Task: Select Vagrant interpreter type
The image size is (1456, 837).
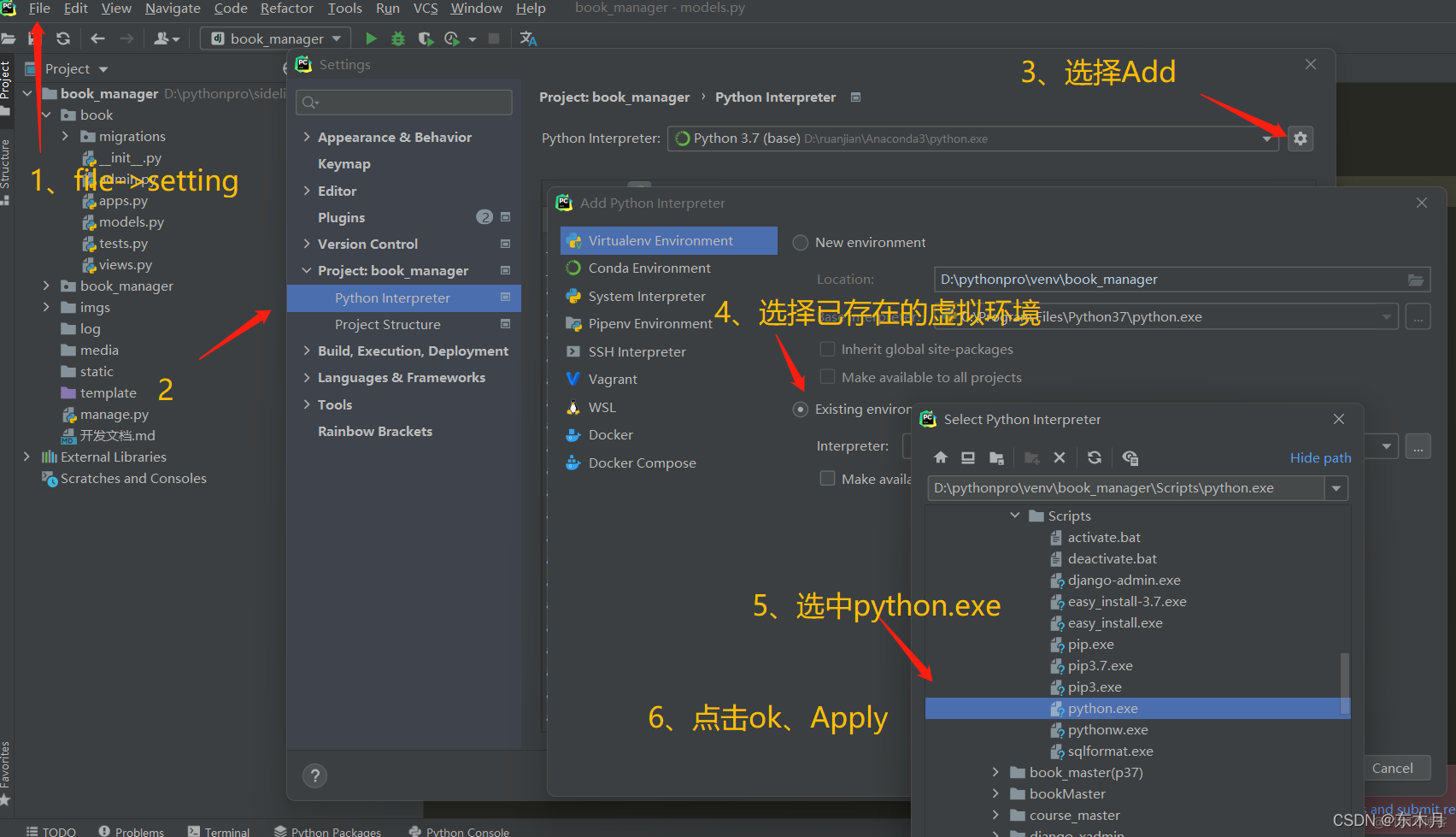Action: coord(613,380)
